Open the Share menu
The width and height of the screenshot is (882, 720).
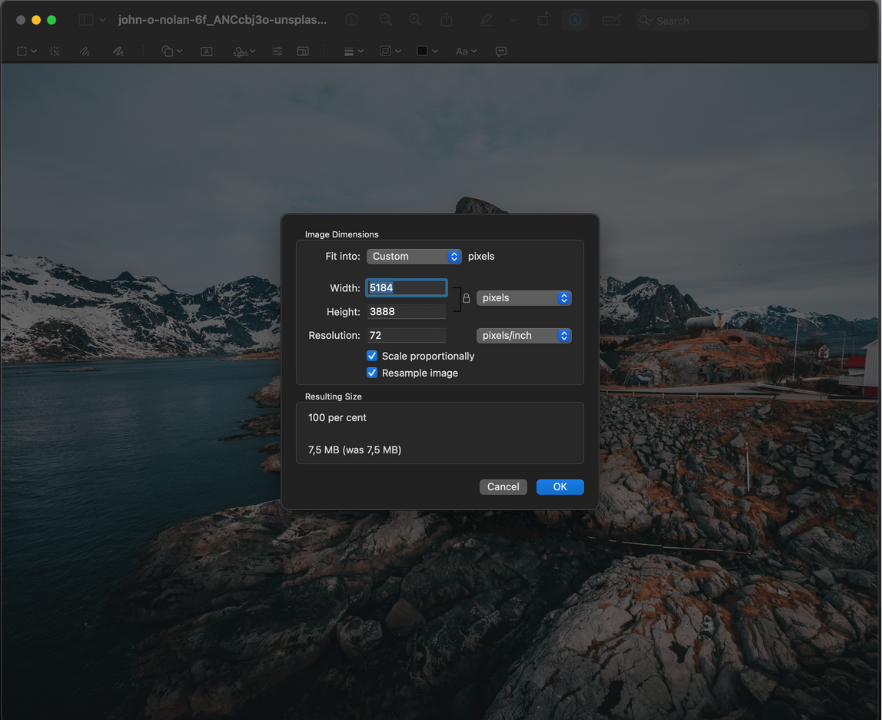pos(447,20)
